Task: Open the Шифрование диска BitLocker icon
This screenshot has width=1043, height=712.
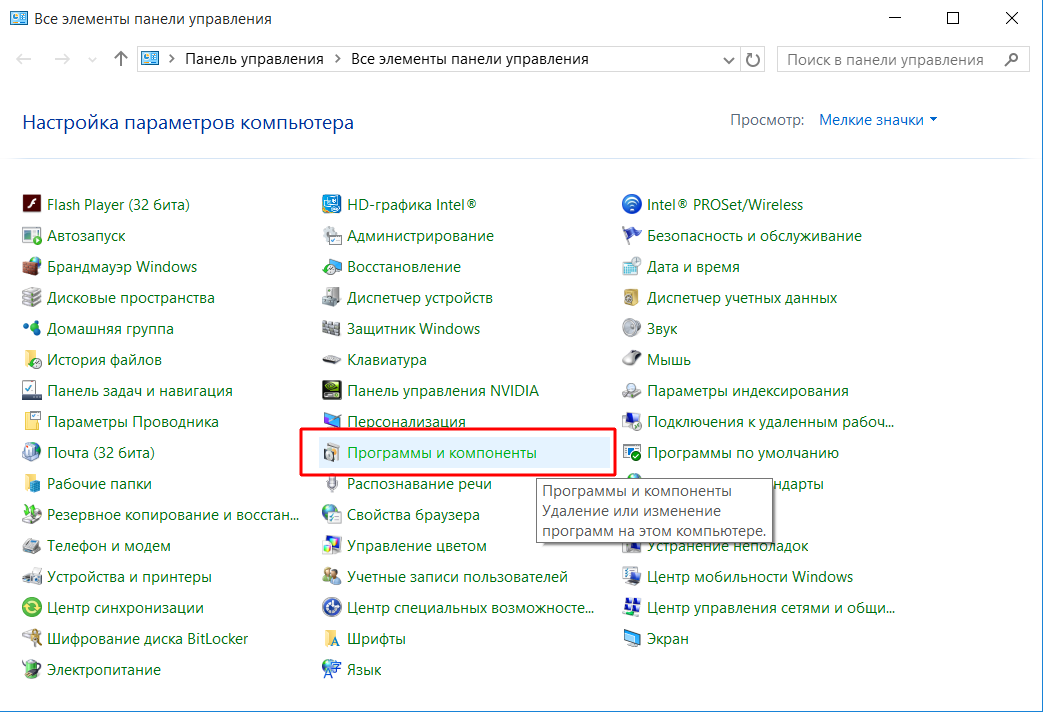Action: pyautogui.click(x=31, y=639)
